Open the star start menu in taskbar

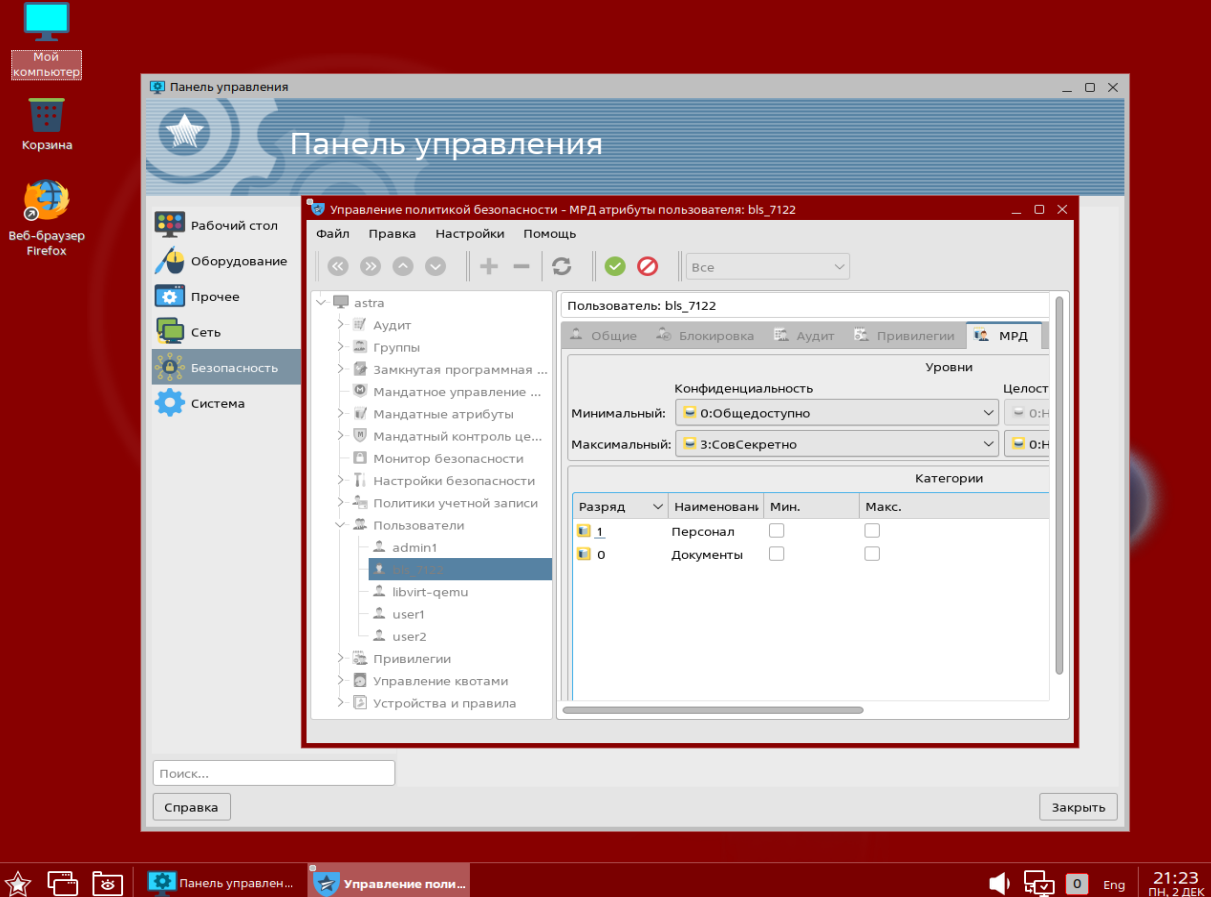[x=19, y=882]
